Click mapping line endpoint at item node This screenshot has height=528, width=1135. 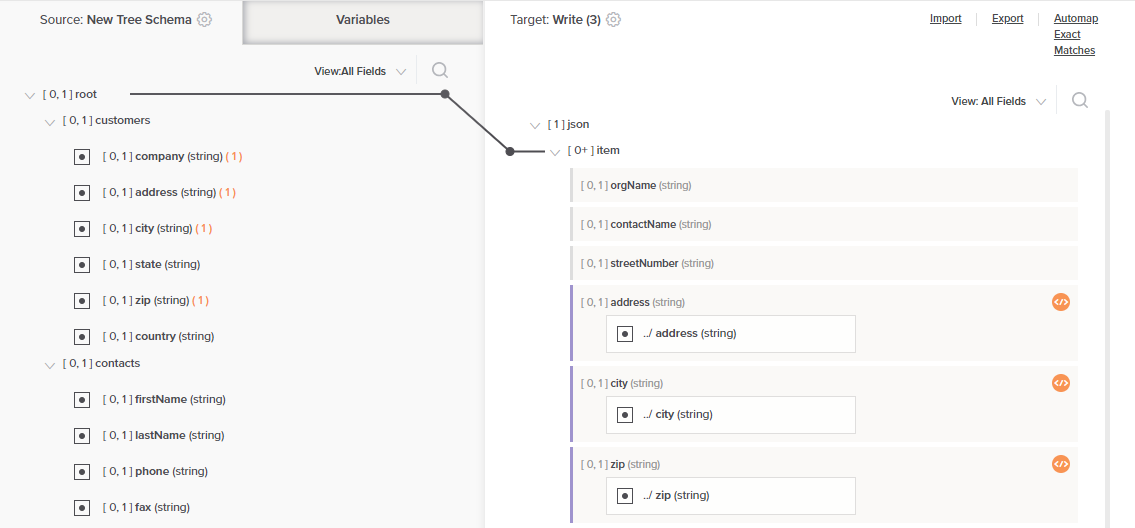point(510,151)
